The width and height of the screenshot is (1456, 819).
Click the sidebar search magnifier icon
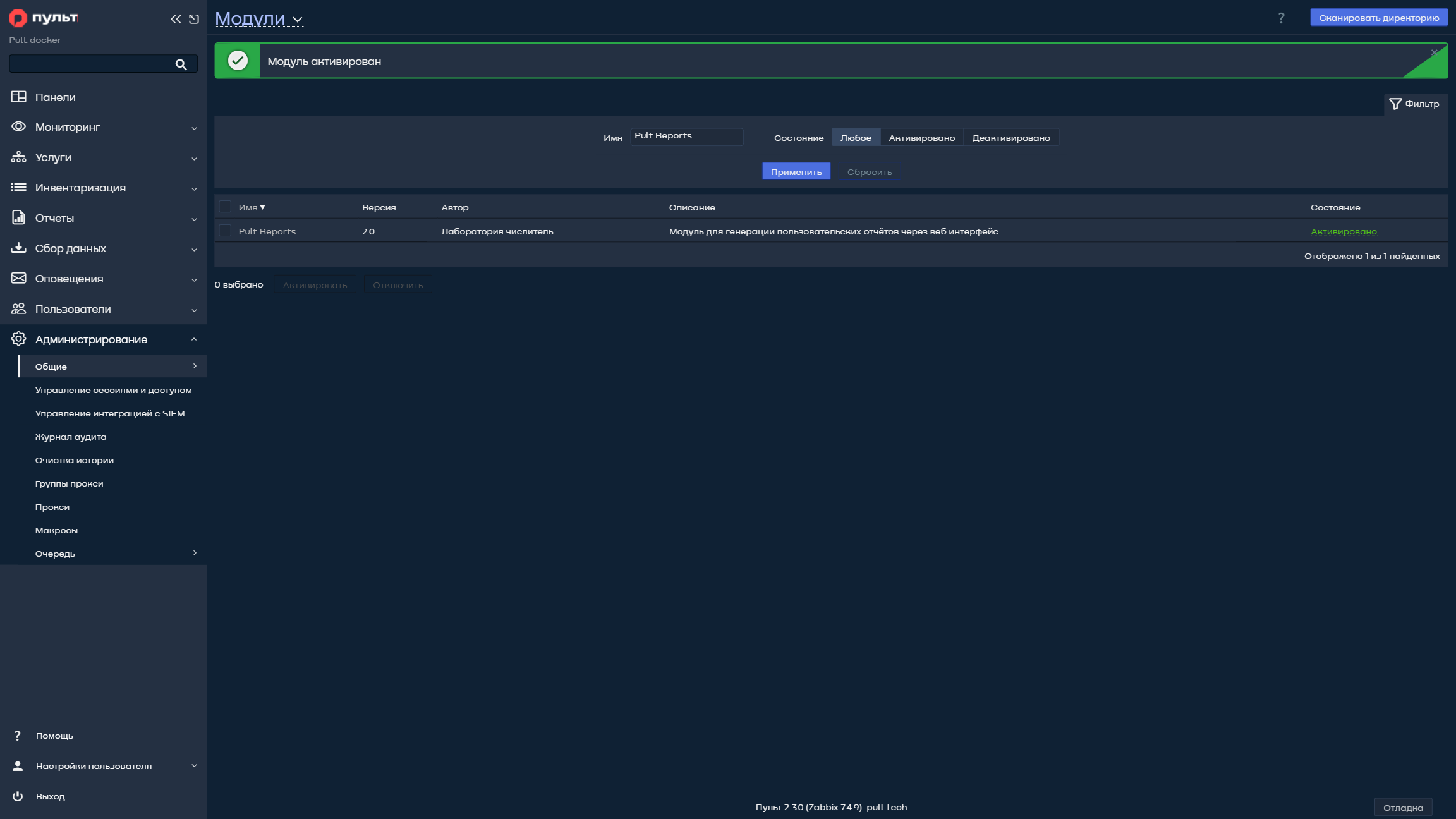coord(181,64)
